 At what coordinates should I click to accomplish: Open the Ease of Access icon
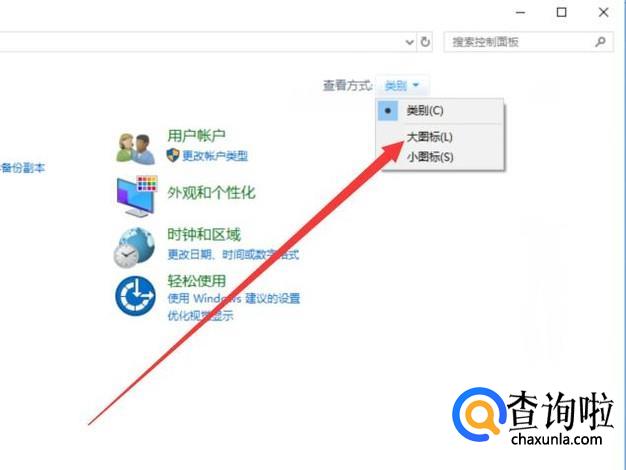coord(135,296)
